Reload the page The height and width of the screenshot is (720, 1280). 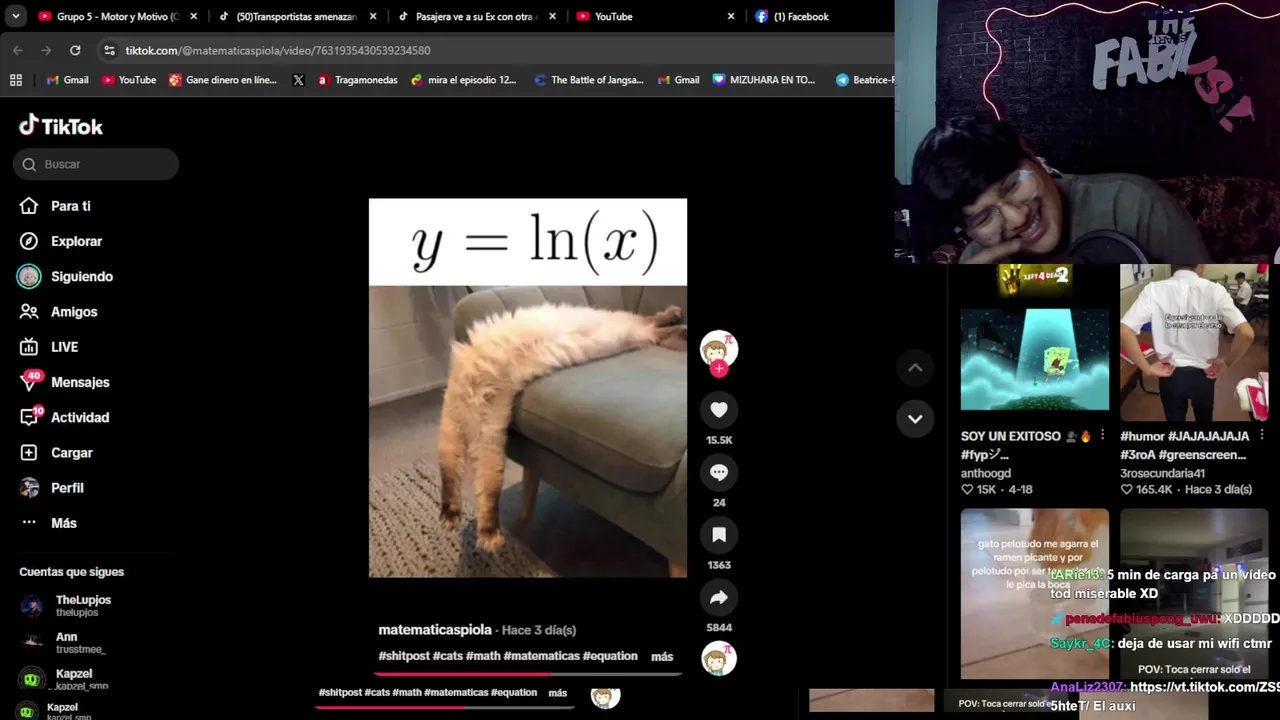75,50
